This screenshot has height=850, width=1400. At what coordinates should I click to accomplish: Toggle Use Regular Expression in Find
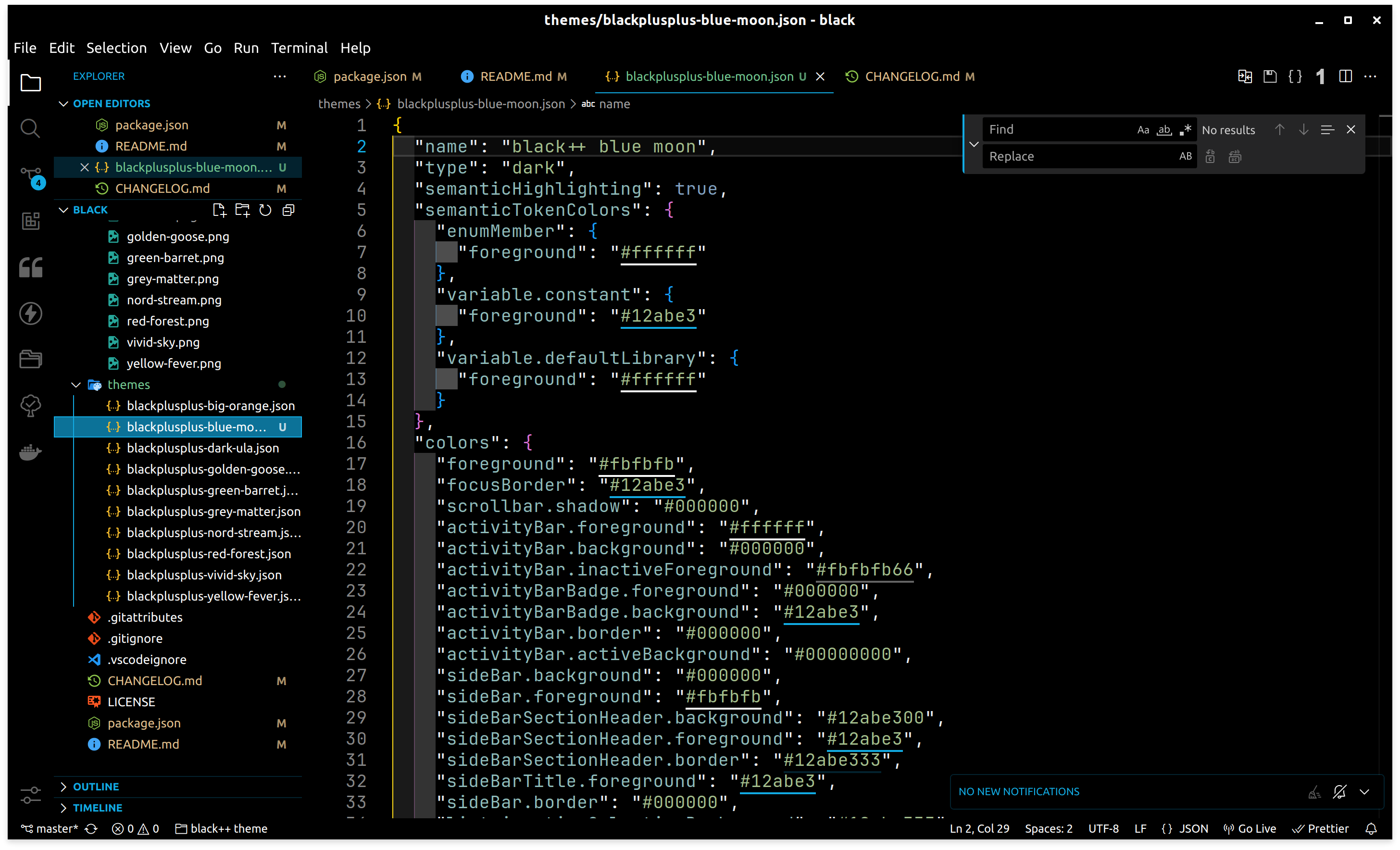[1185, 129]
